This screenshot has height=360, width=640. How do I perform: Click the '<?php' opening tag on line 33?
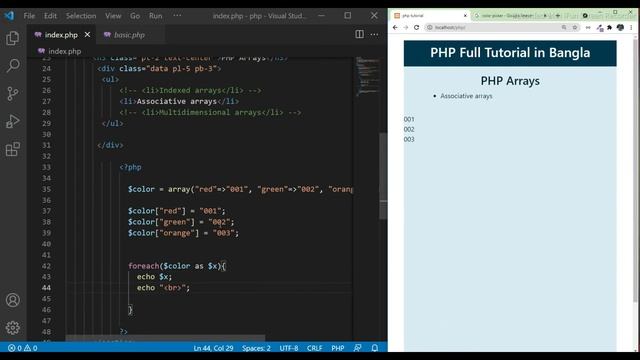point(131,167)
